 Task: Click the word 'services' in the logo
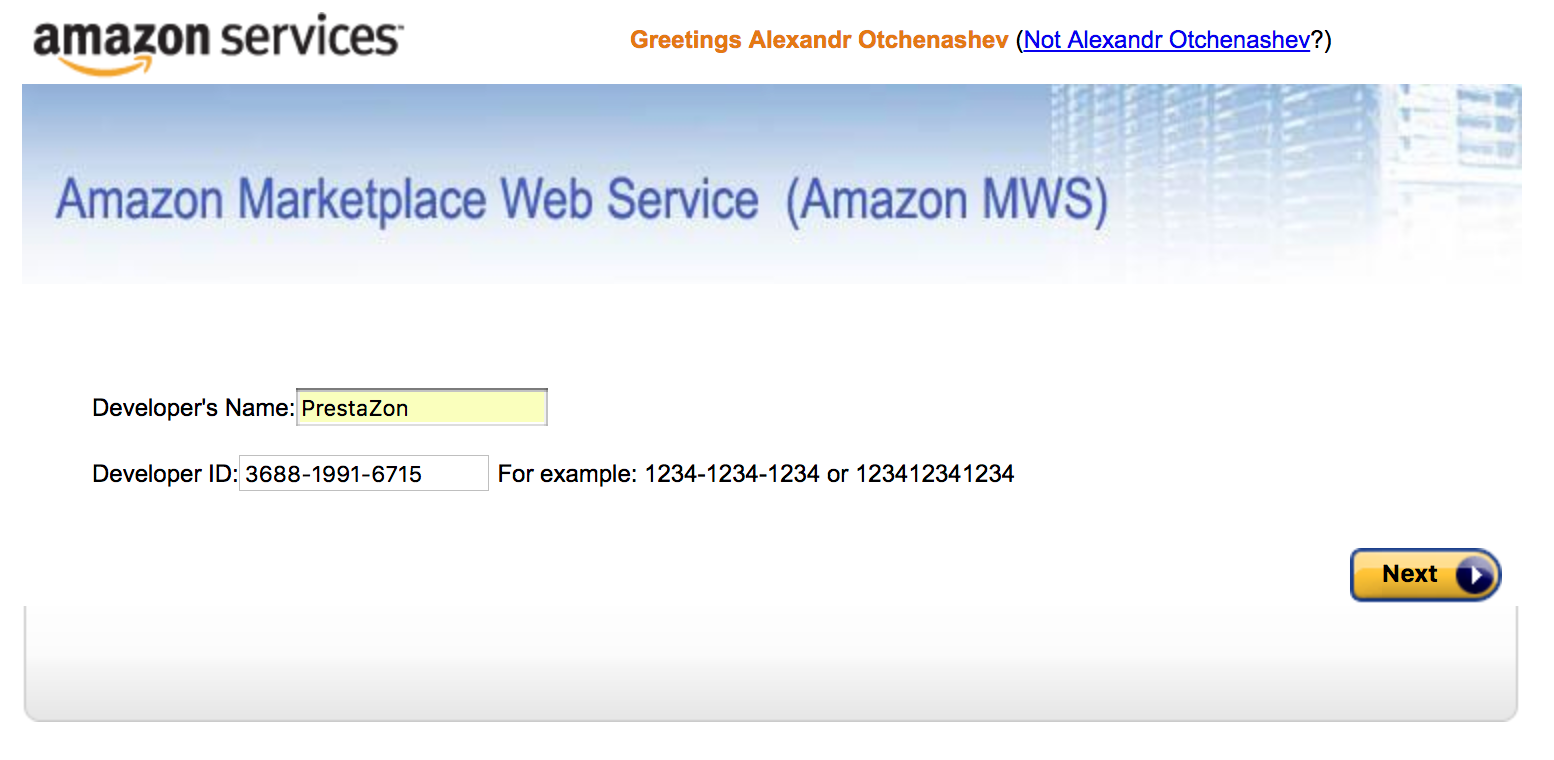(310, 37)
